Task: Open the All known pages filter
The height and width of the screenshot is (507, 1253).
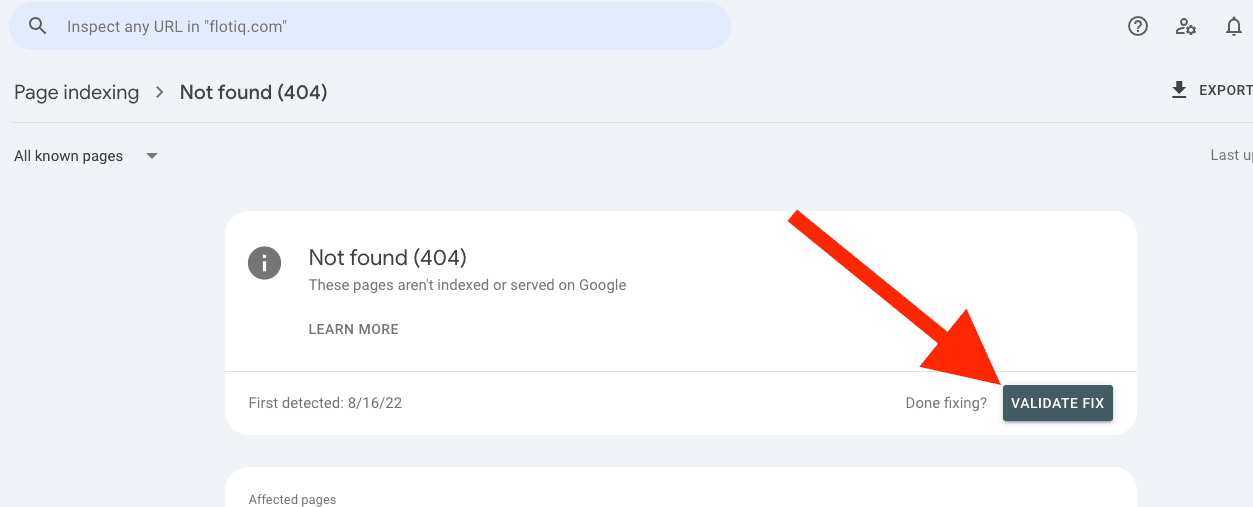Action: point(87,156)
